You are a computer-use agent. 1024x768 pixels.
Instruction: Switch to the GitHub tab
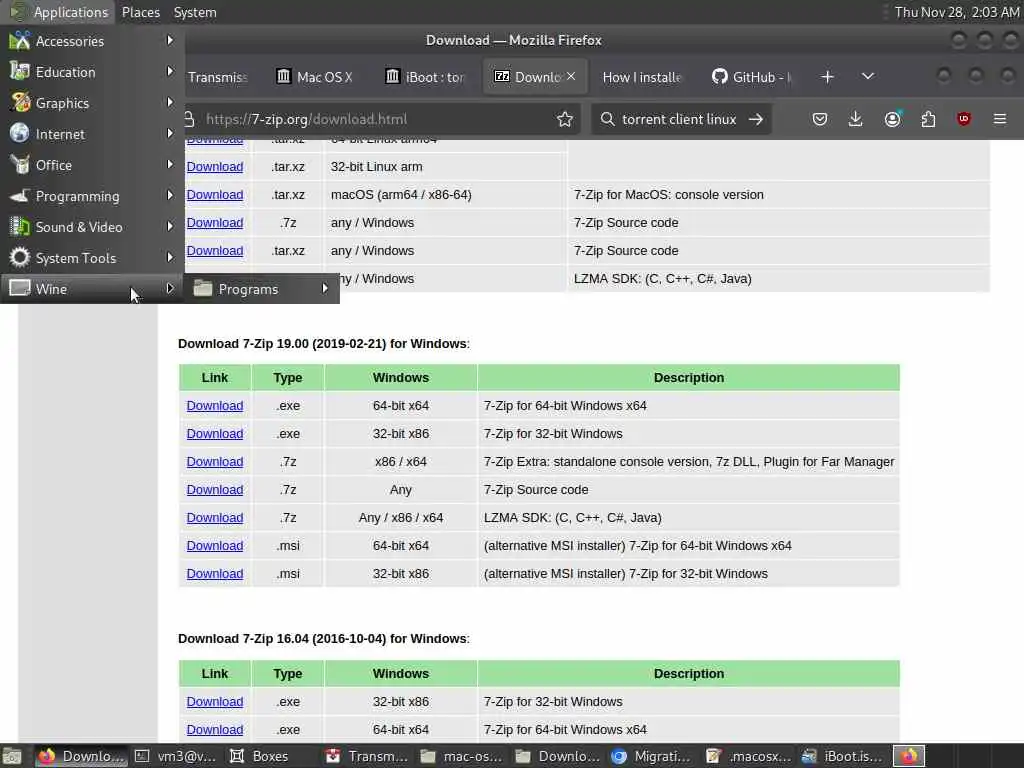[752, 77]
